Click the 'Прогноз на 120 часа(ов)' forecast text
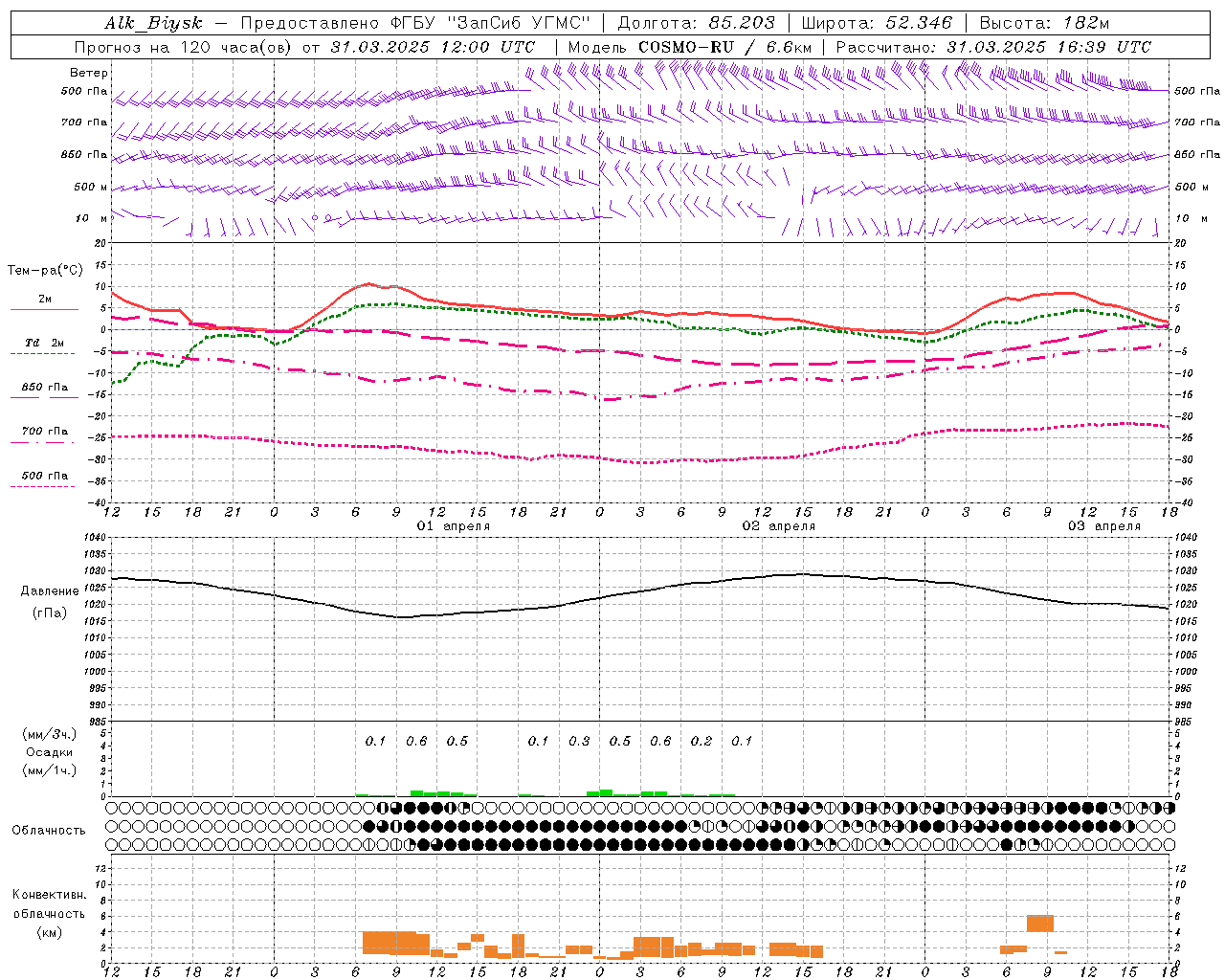1225x980 pixels. click(184, 47)
